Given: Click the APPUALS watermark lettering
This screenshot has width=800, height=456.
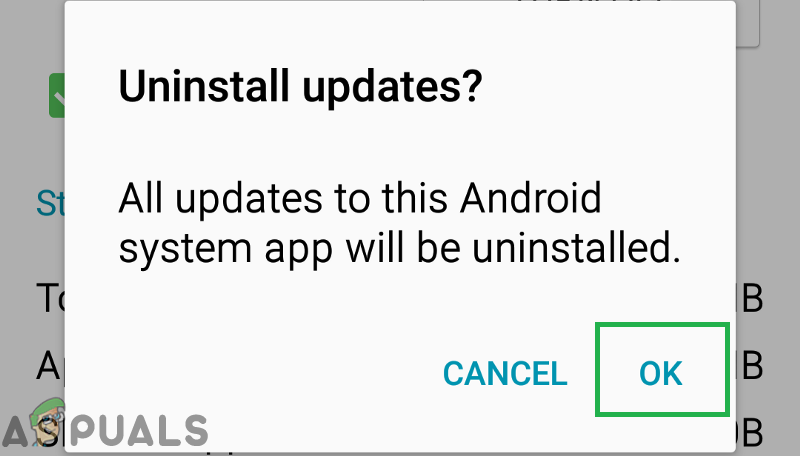Looking at the screenshot, I should point(105,430).
